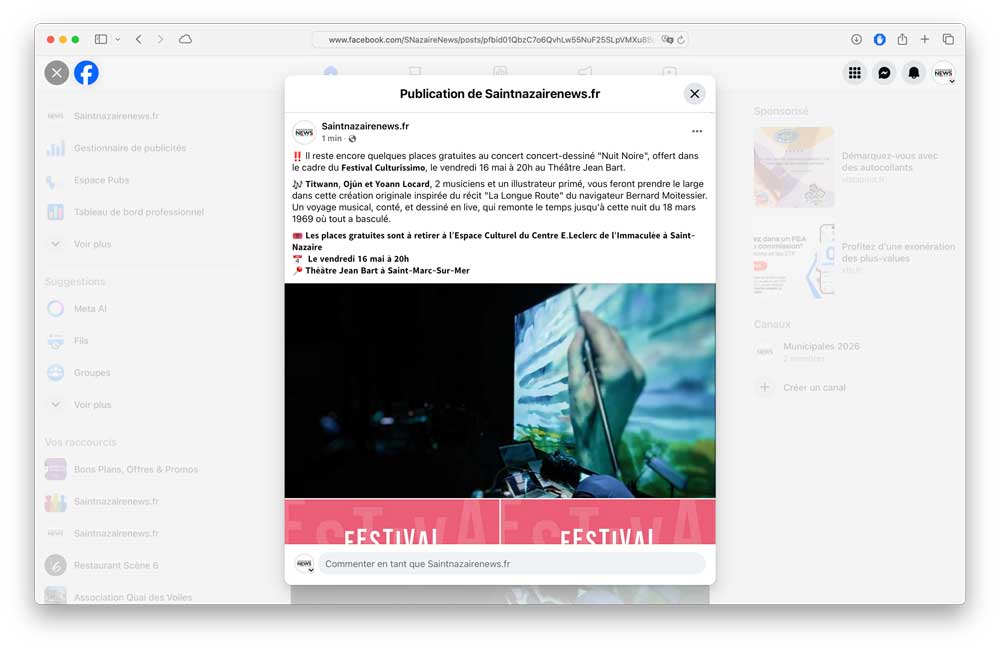Click the Safari share icon
This screenshot has width=1000, height=650.
tap(902, 39)
